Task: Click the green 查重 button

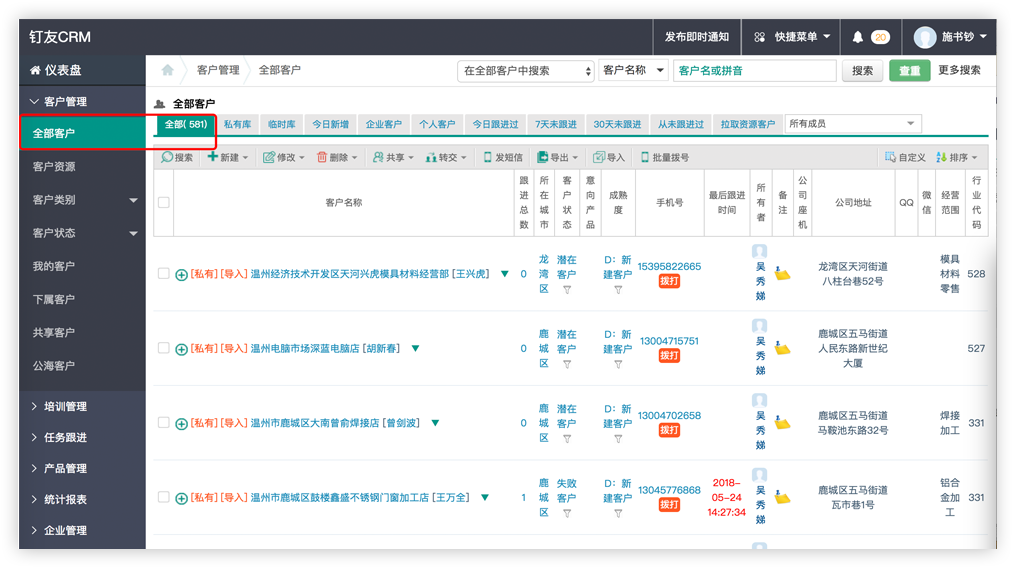Action: tap(909, 70)
